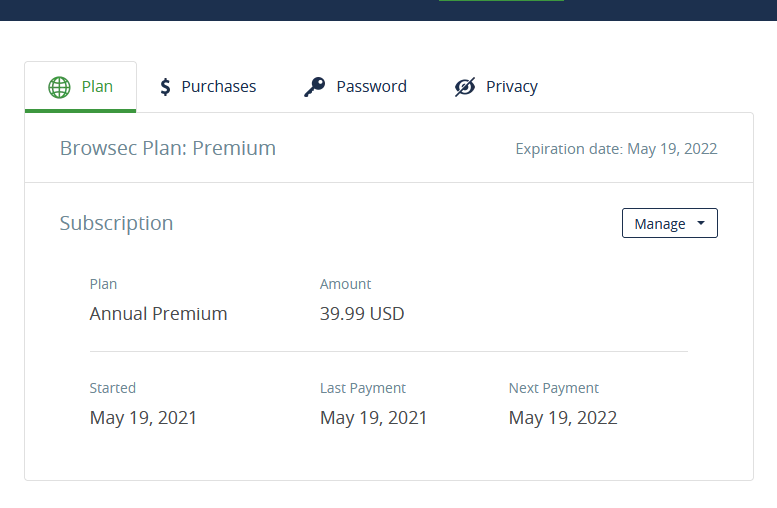The width and height of the screenshot is (777, 508).
Task: Switch to the Purchases tab
Action: [x=208, y=87]
